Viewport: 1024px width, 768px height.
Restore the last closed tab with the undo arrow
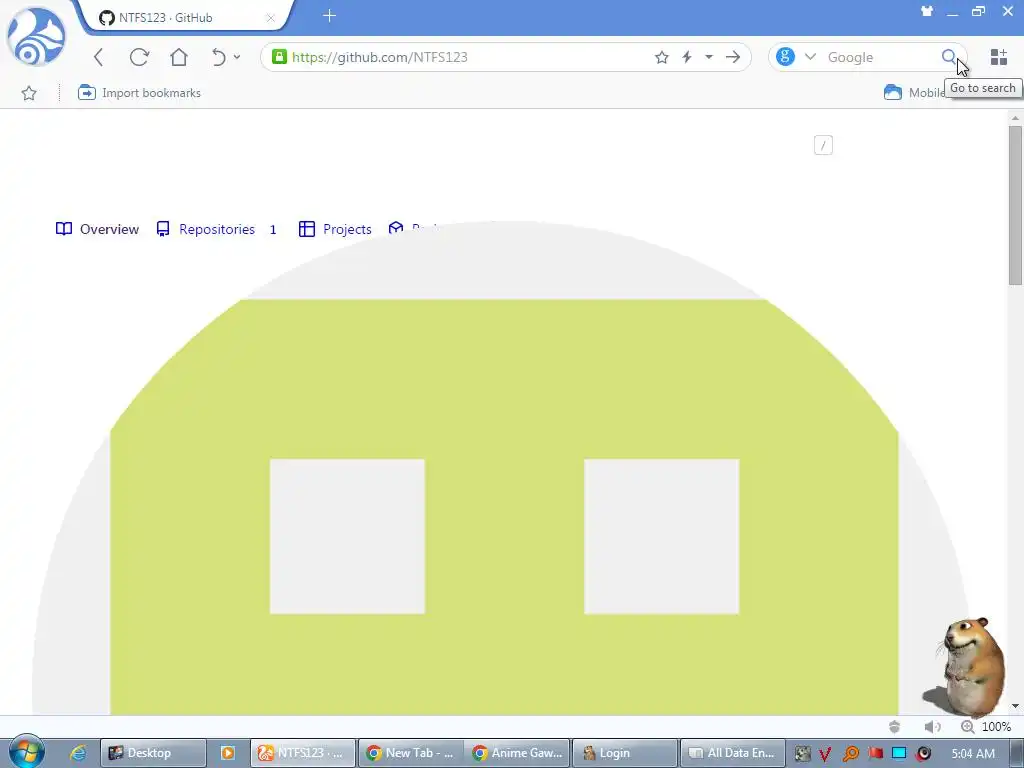coord(218,57)
